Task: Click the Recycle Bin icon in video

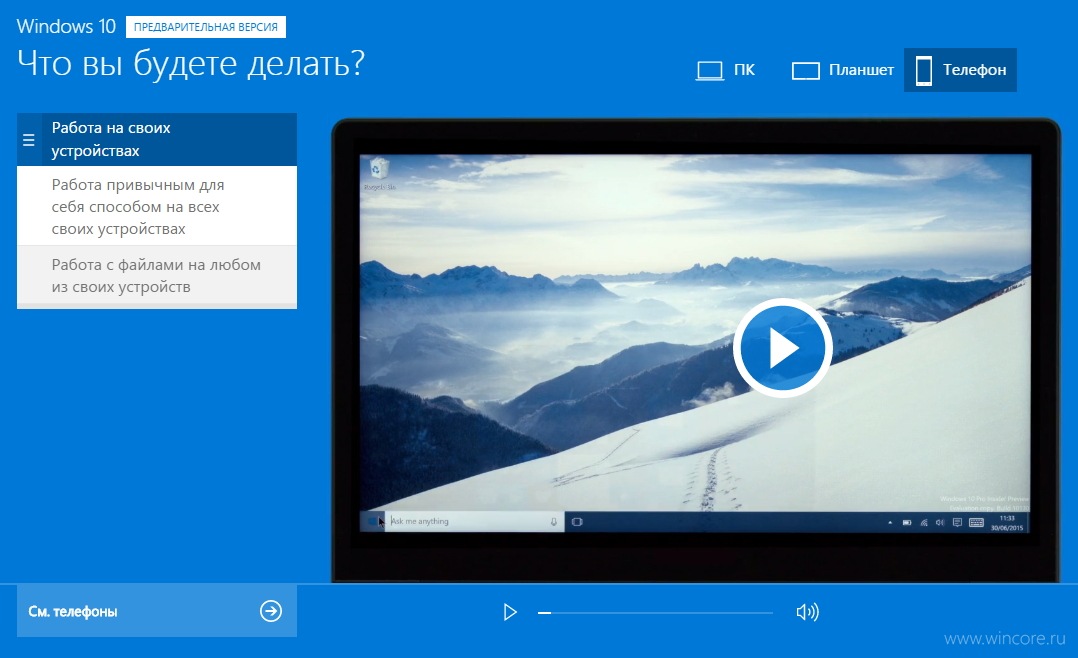Action: click(380, 173)
